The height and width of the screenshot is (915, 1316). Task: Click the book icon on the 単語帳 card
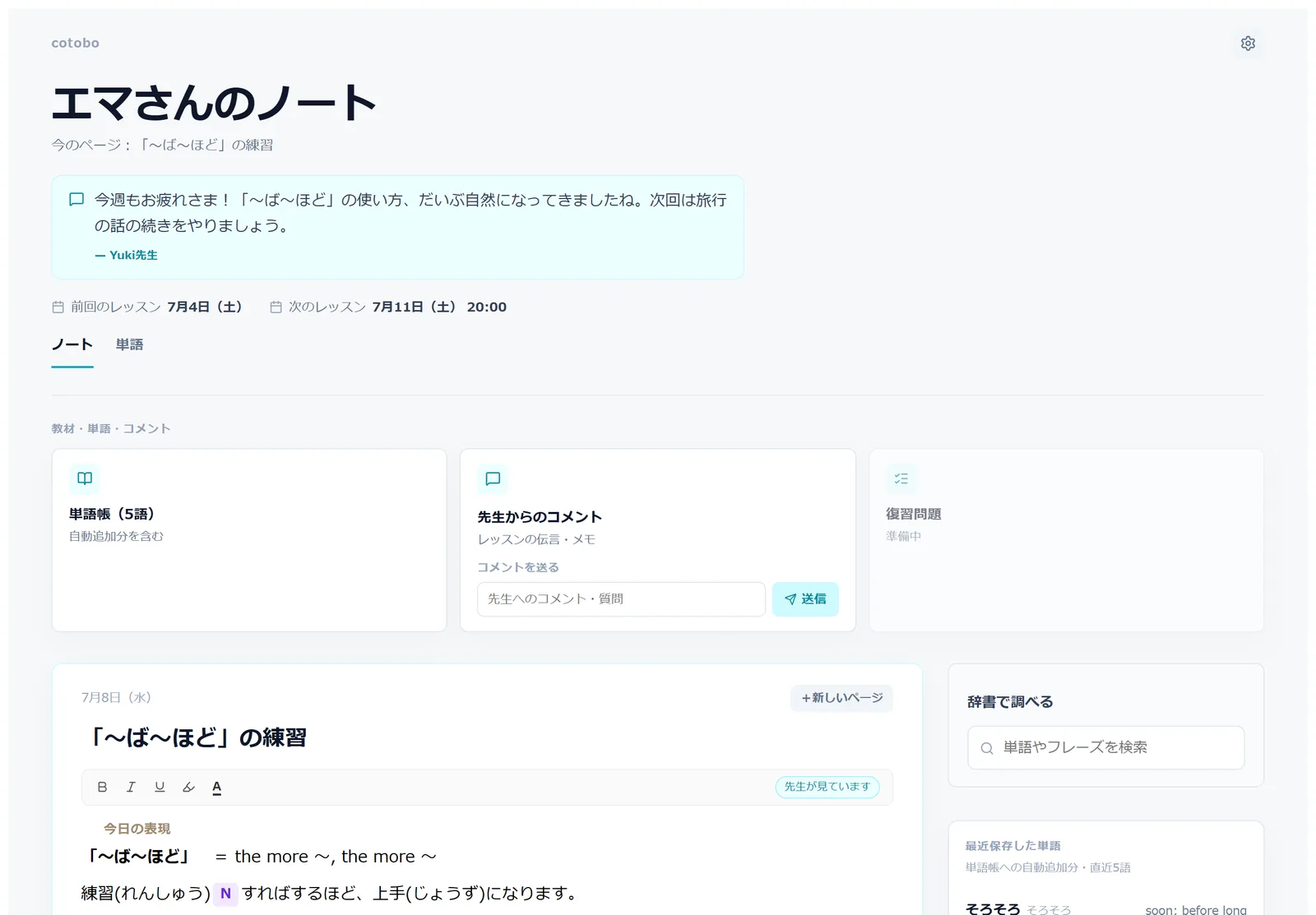(85, 478)
